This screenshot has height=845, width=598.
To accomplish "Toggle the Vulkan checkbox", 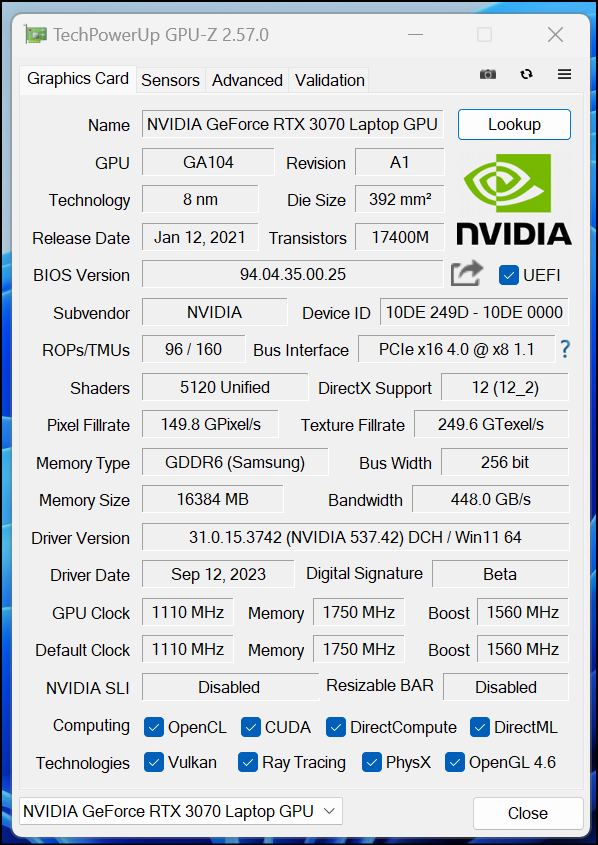I will tap(154, 763).
